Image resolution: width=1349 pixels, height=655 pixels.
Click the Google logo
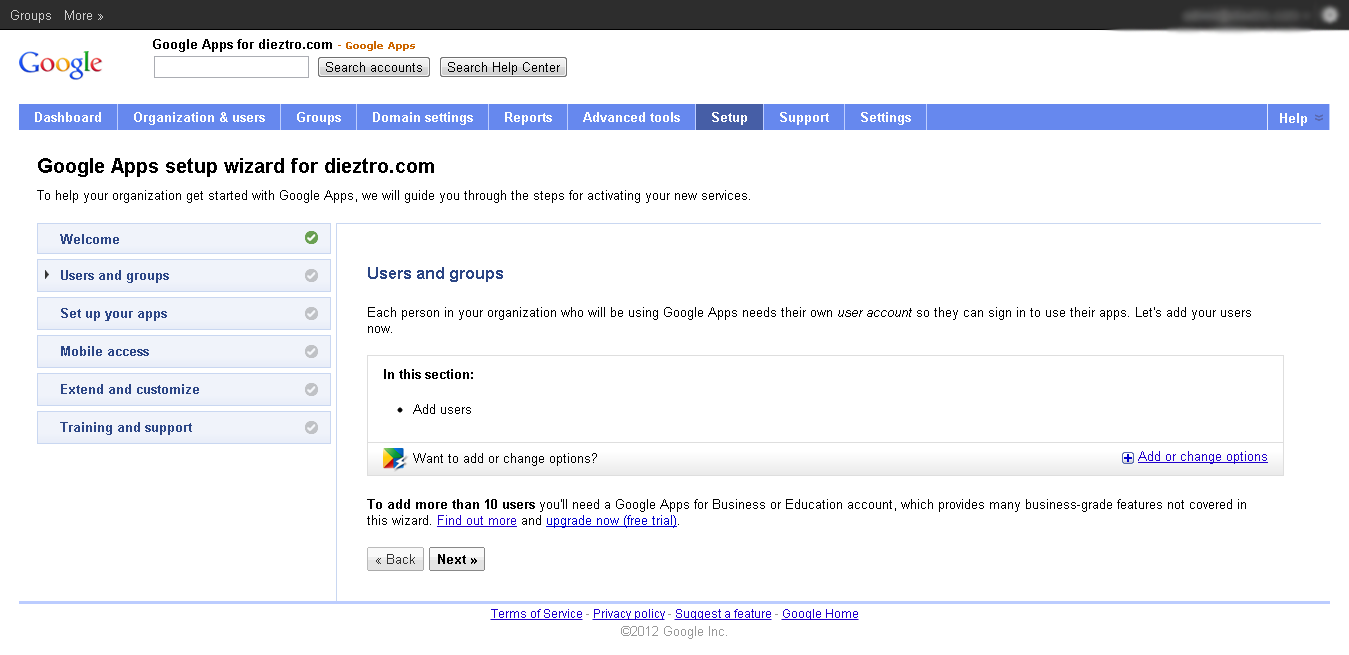point(60,64)
